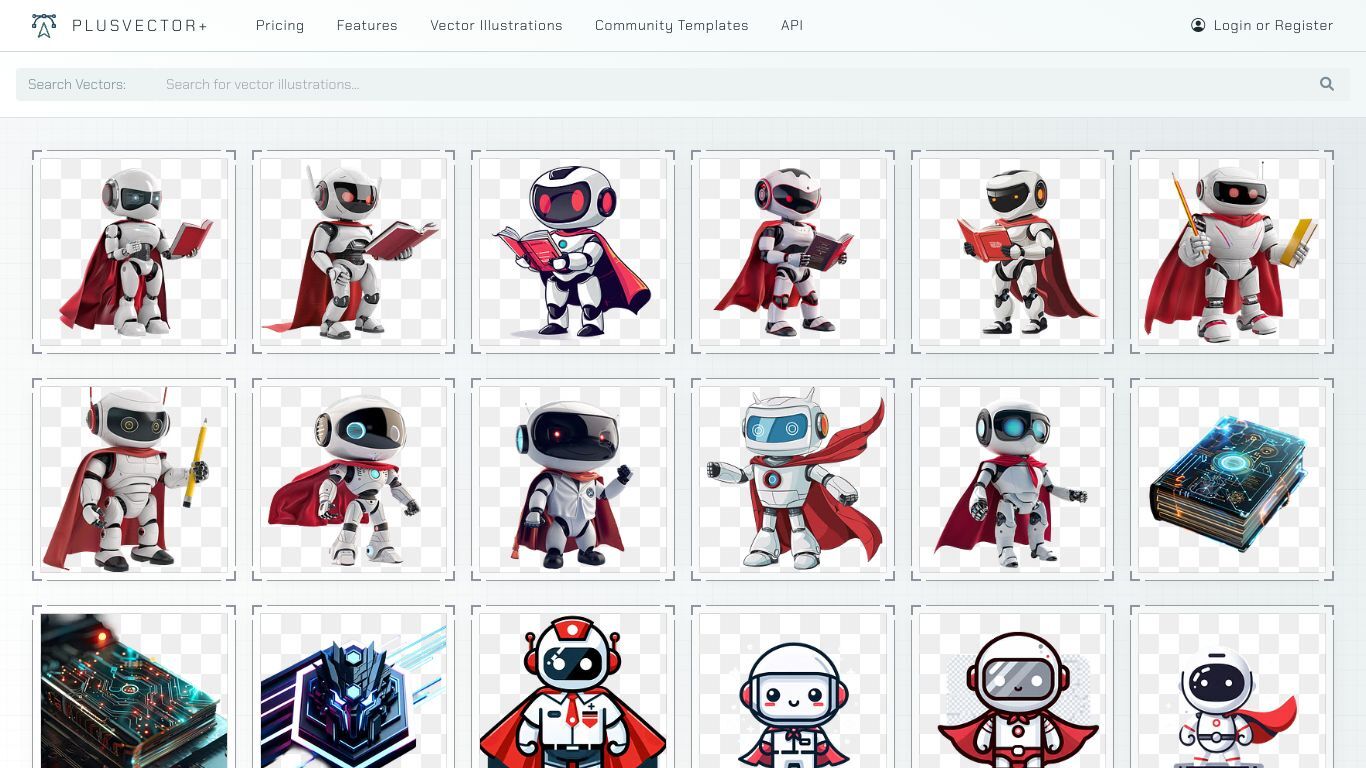This screenshot has width=1366, height=768.
Task: Open the Pricing page
Action: [x=280, y=25]
